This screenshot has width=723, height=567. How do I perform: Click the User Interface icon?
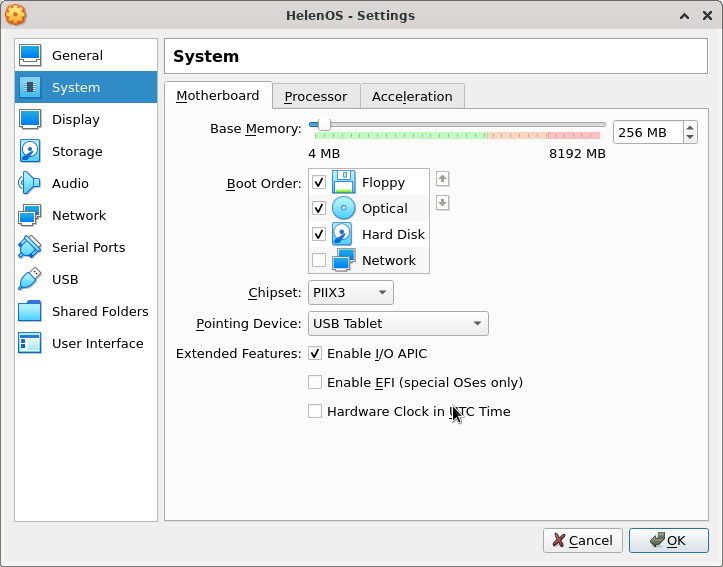click(x=30, y=344)
